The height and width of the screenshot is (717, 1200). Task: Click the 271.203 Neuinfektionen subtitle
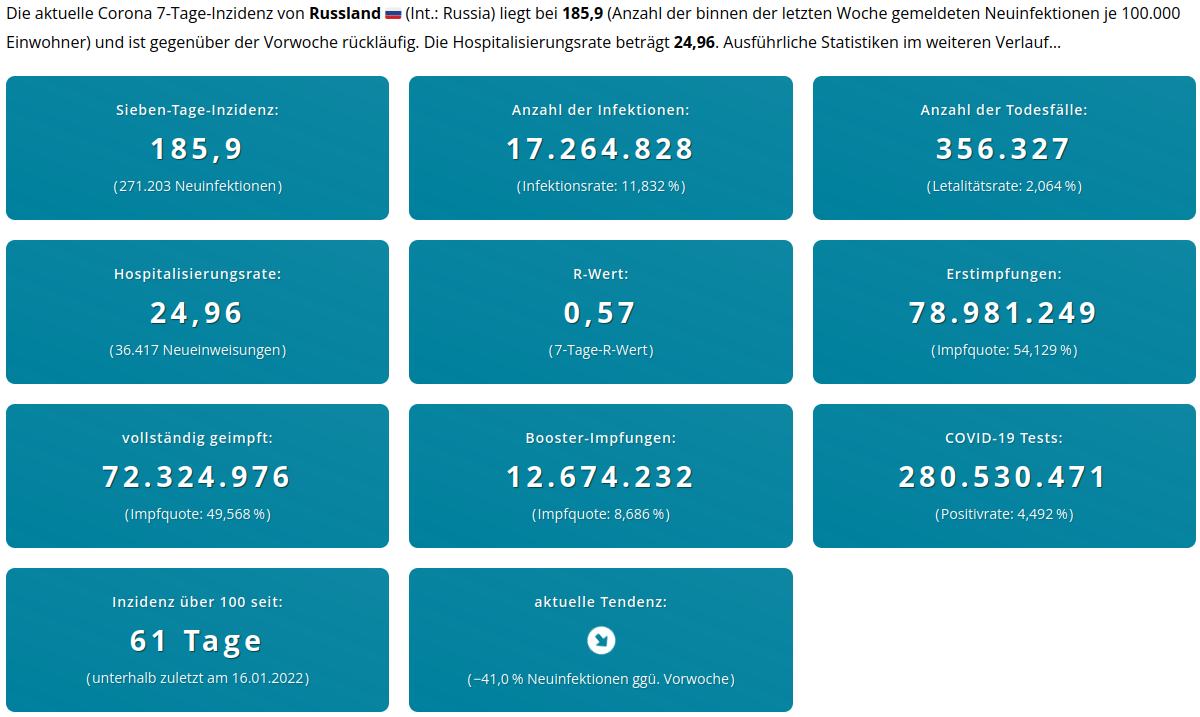coord(197,186)
